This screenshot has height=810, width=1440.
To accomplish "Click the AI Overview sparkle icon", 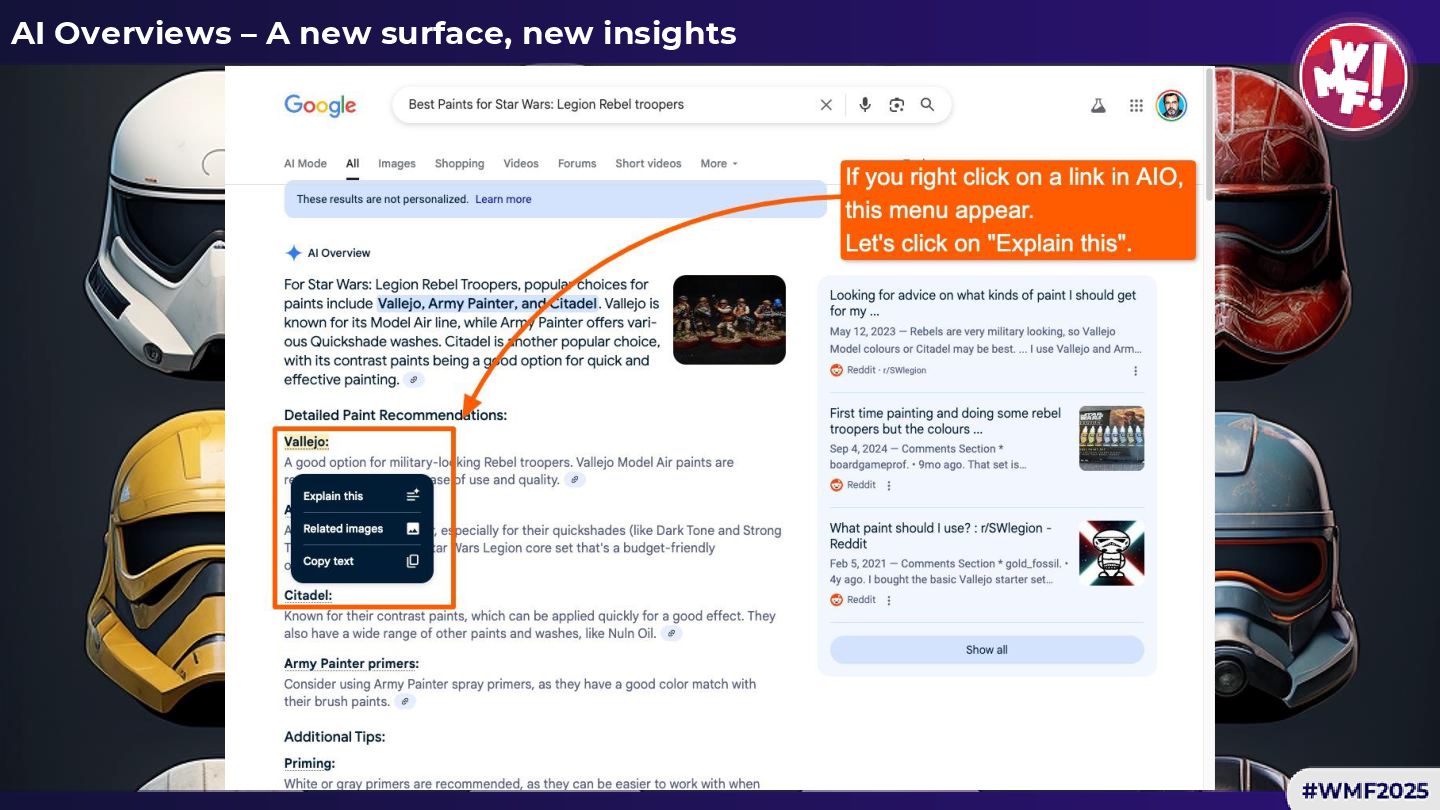I will click(293, 253).
